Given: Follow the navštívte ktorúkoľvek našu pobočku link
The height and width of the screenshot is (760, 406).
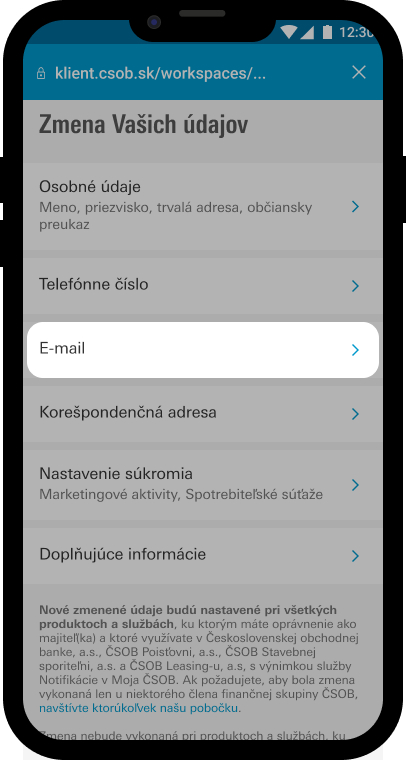Looking at the screenshot, I should tap(139, 708).
